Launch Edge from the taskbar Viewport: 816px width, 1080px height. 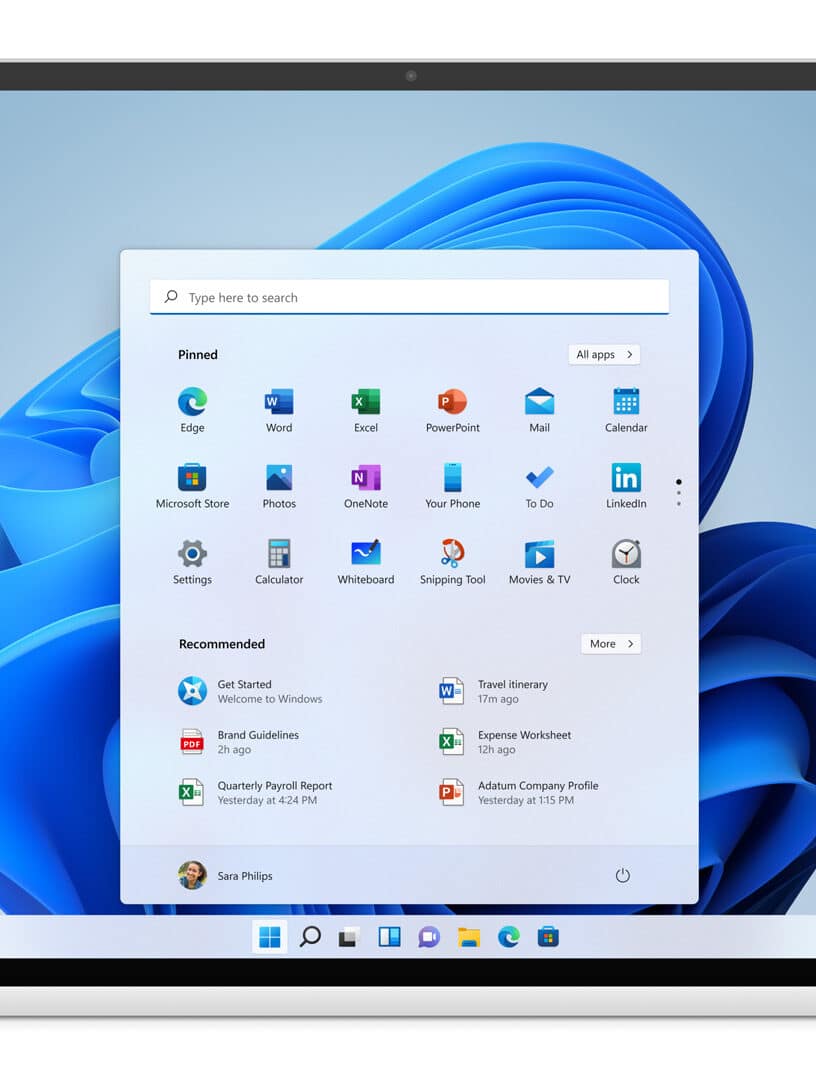[x=508, y=937]
